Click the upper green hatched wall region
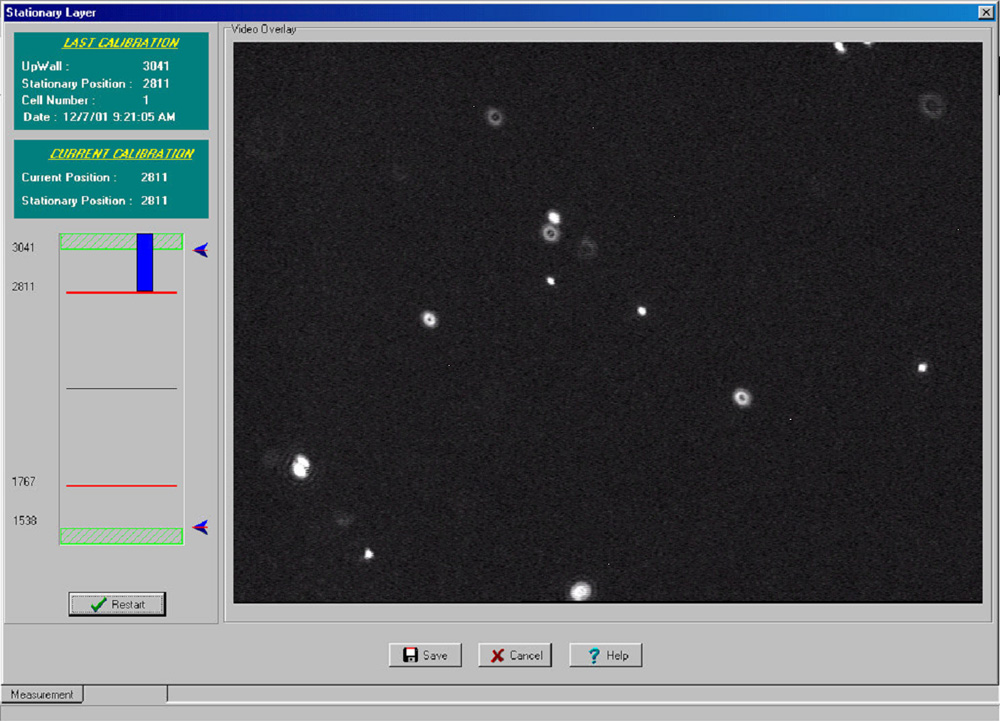The height and width of the screenshot is (721, 1000). [121, 241]
